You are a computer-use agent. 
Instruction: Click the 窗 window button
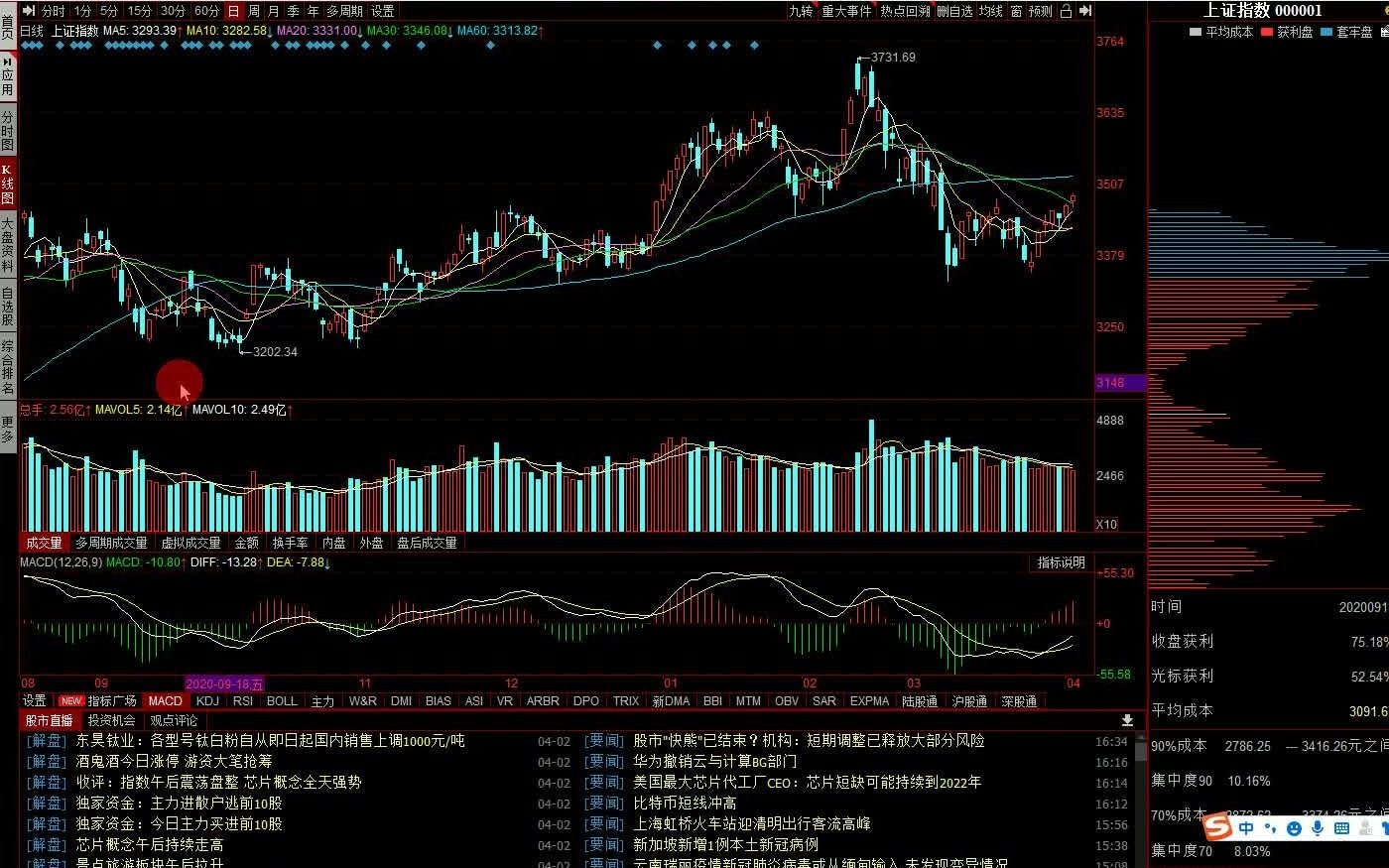click(x=1016, y=11)
